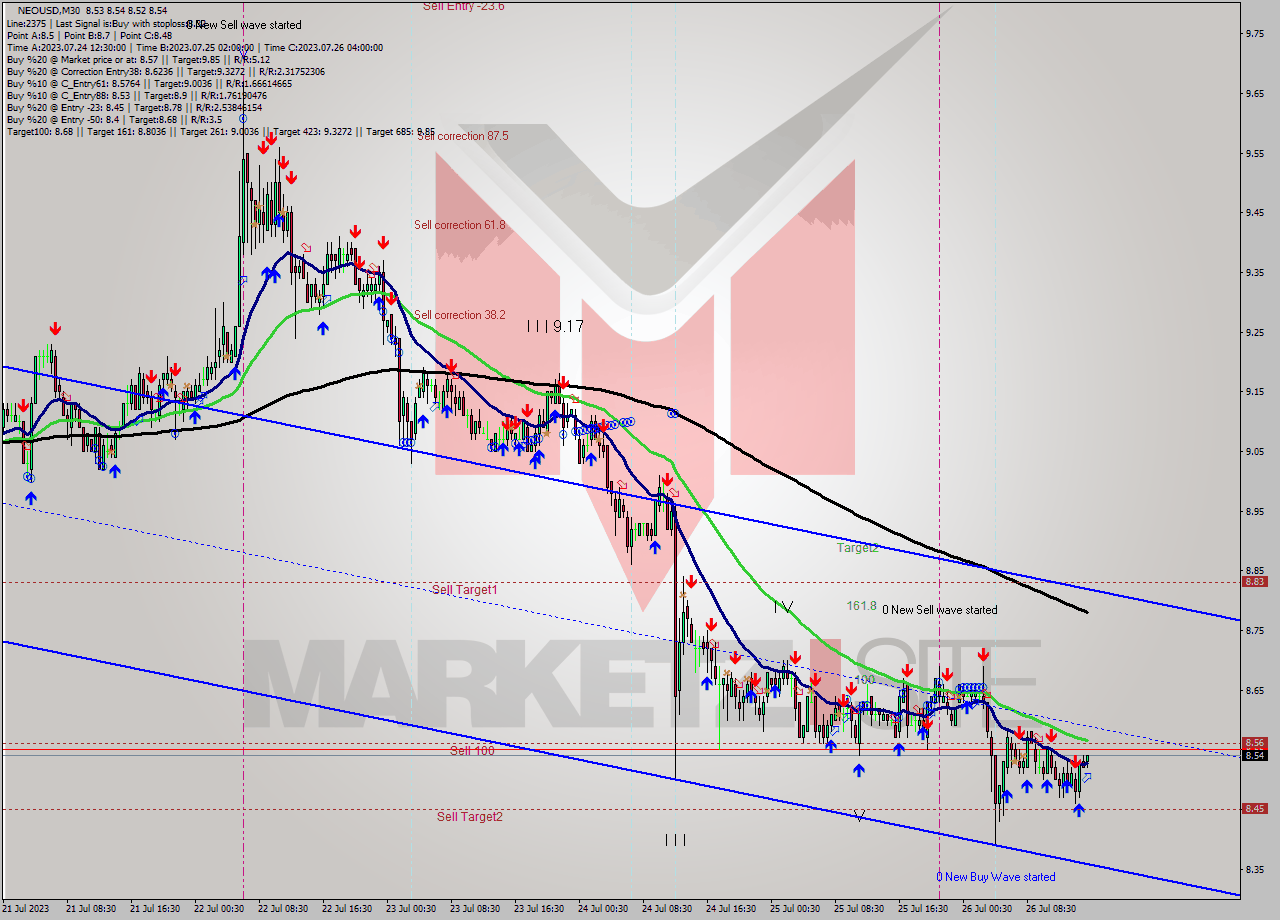Click the '22 Jul 16:30' time axis label
This screenshot has width=1280, height=920.
click(x=347, y=909)
